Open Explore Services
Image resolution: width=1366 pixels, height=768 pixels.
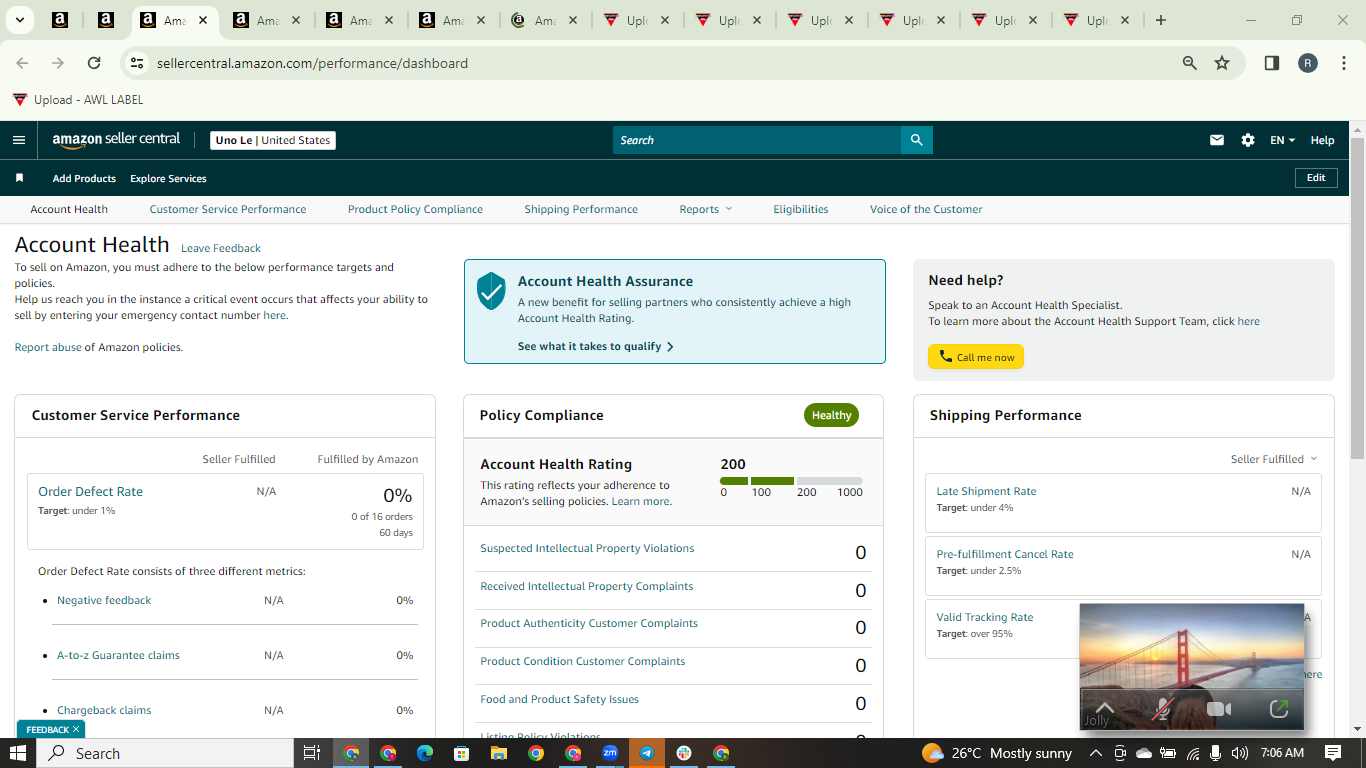click(x=168, y=178)
